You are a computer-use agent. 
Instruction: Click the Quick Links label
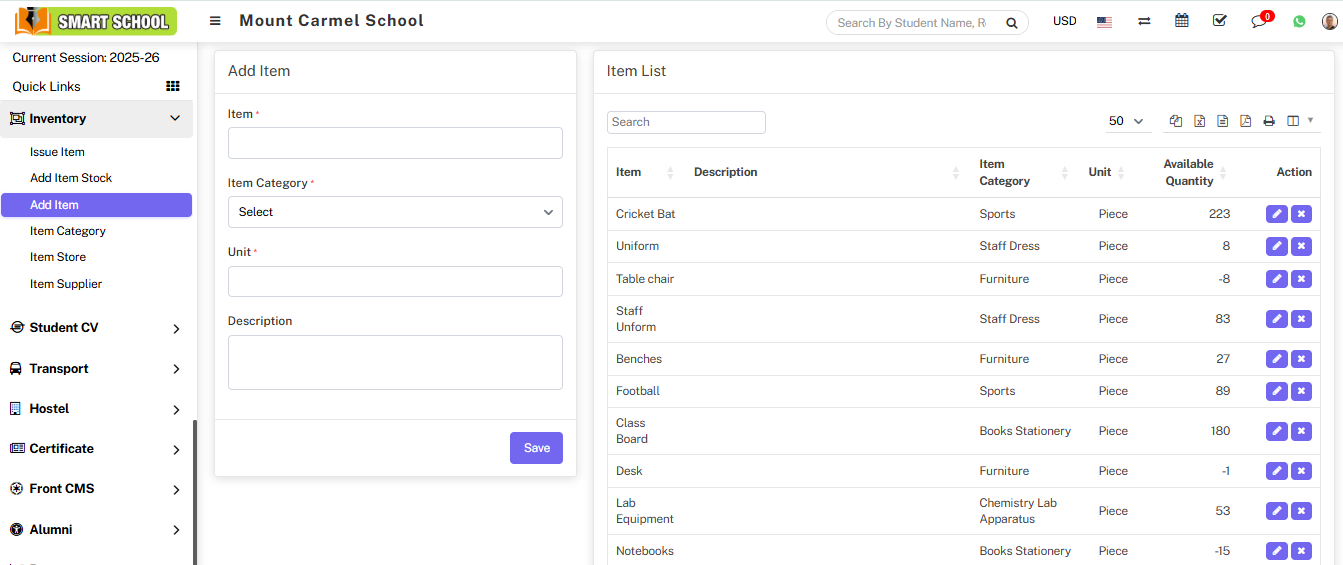coord(46,86)
